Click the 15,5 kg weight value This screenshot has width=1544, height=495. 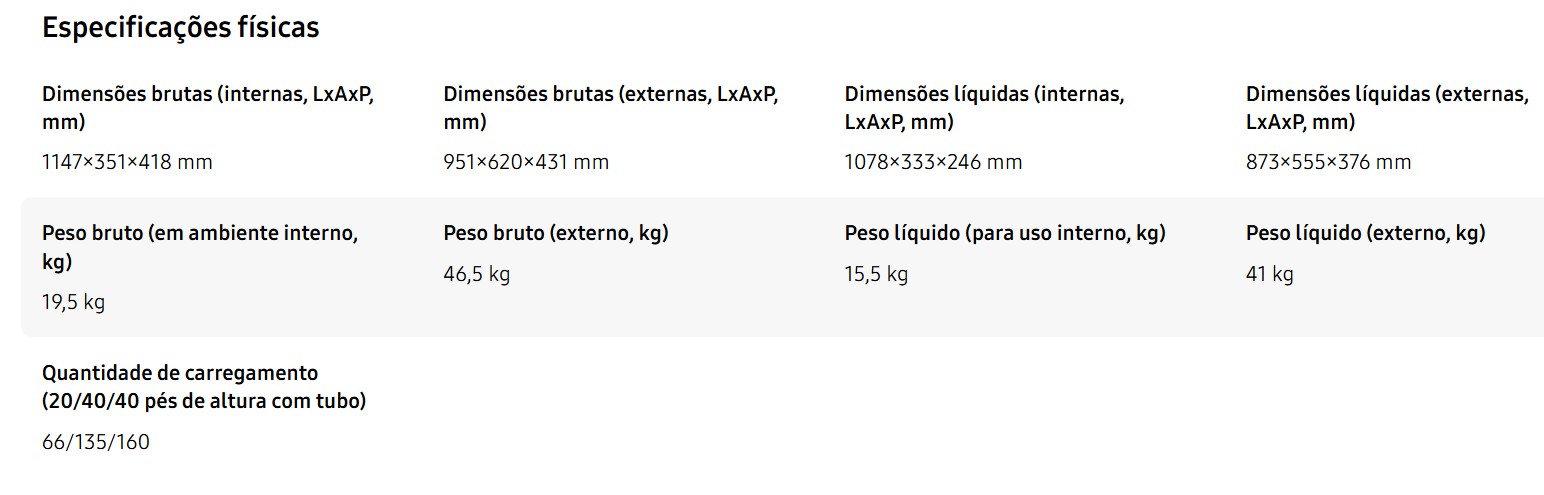pos(876,274)
